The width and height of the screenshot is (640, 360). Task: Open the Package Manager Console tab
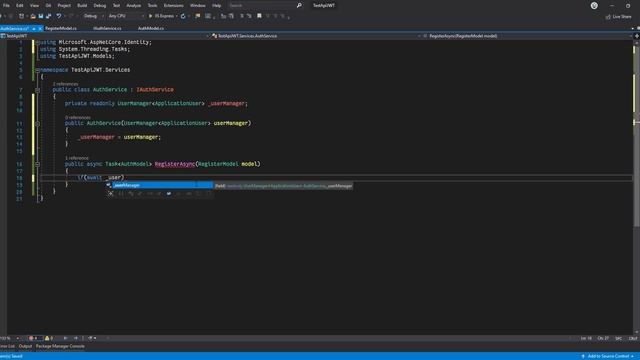click(x=60, y=346)
